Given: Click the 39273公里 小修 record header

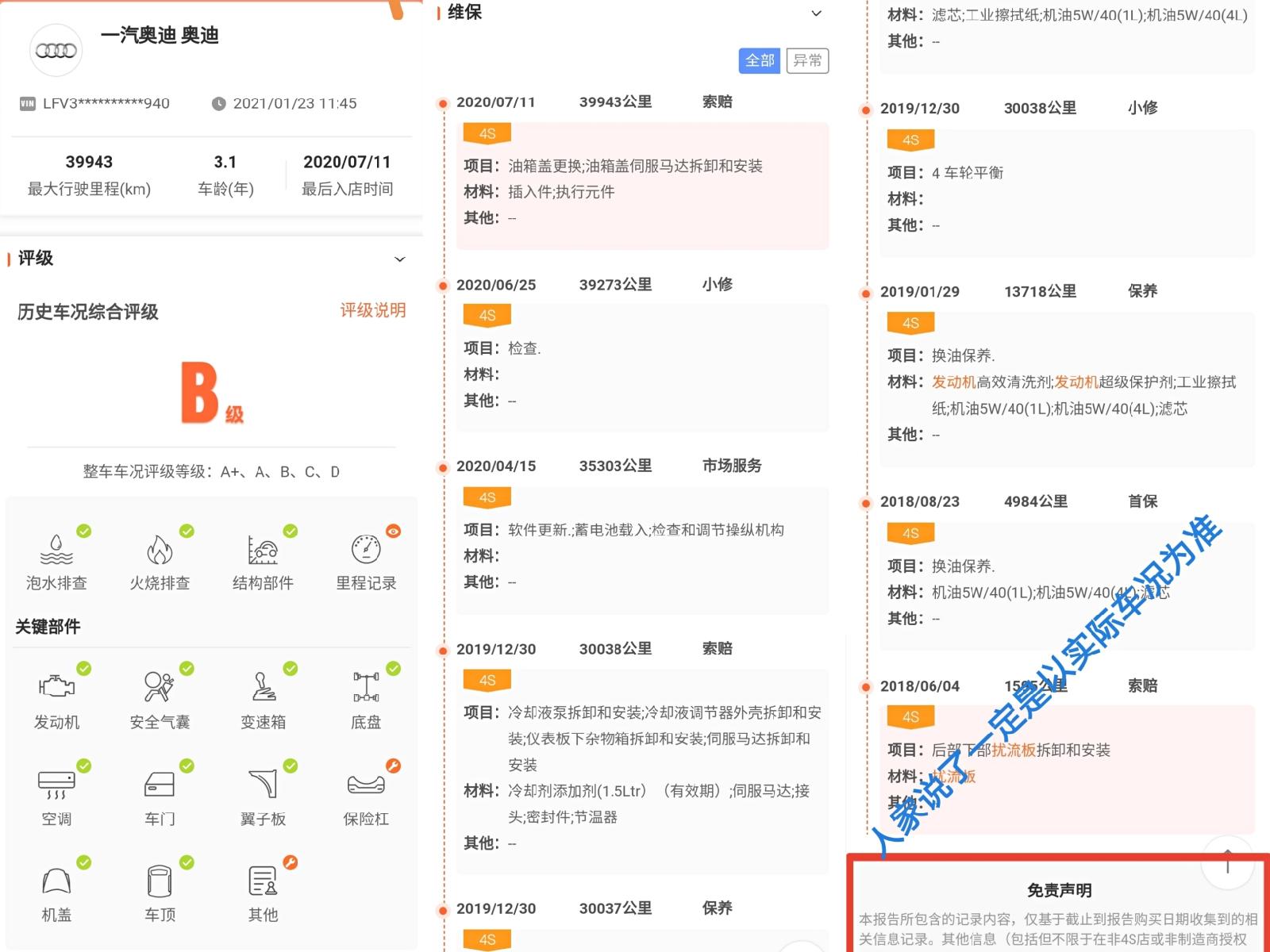Looking at the screenshot, I should [x=595, y=284].
